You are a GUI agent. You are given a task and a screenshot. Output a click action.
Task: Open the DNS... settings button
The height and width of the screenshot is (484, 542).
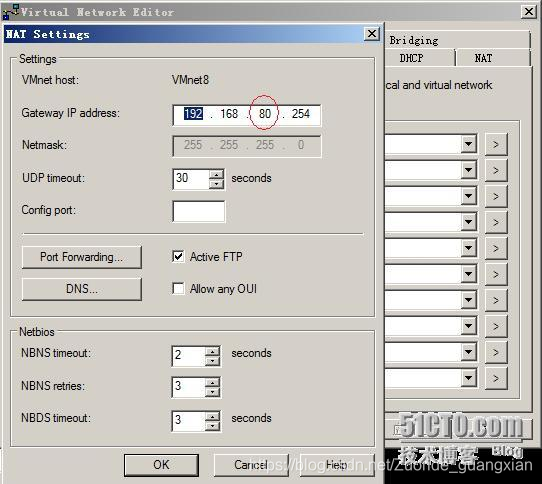82,289
